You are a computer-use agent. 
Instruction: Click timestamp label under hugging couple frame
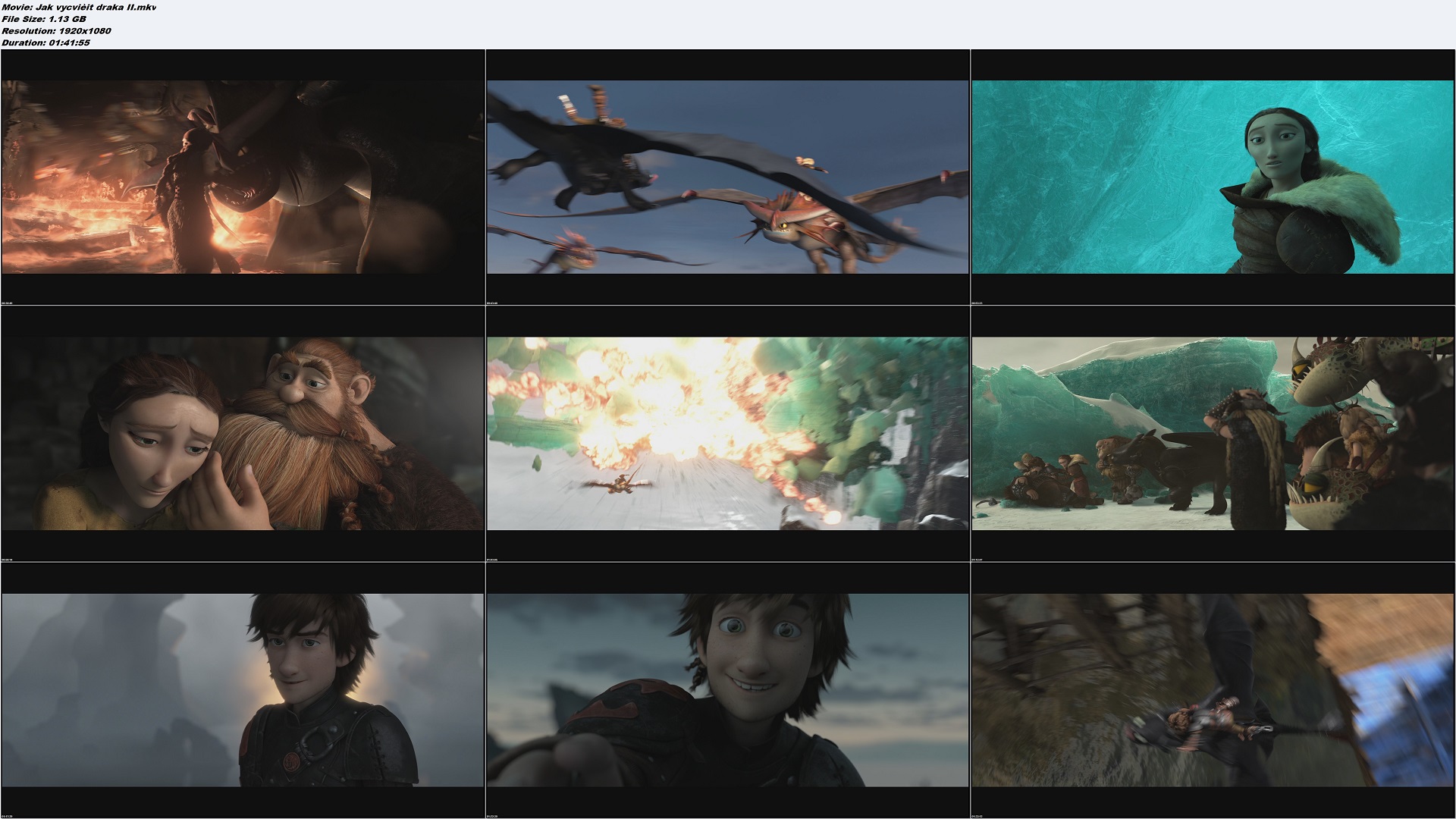click(7, 560)
